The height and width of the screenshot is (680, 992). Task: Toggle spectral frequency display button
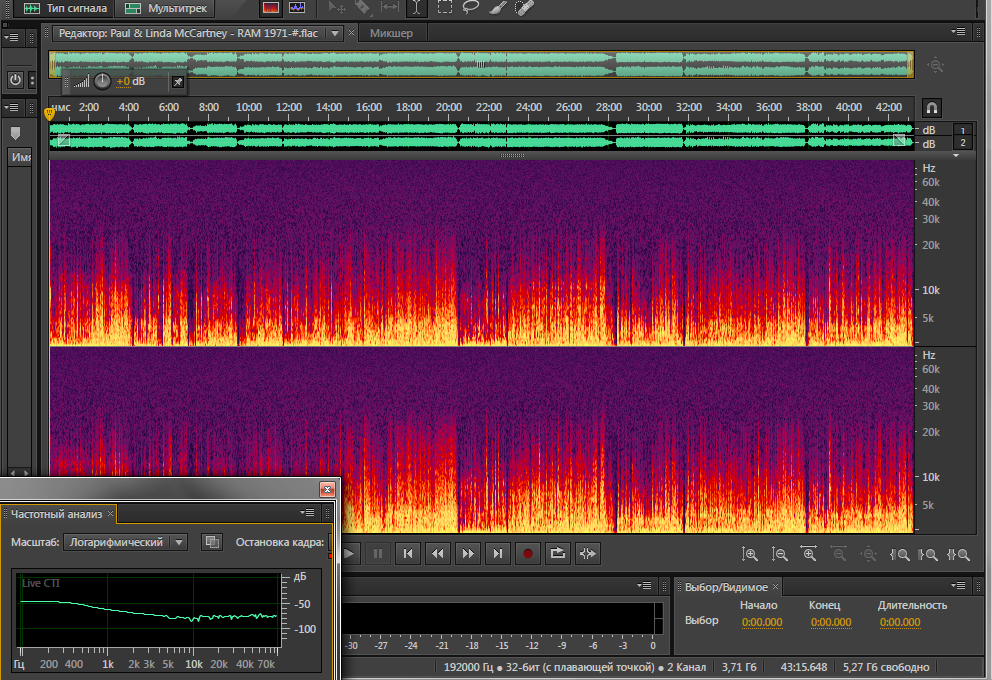(x=270, y=8)
